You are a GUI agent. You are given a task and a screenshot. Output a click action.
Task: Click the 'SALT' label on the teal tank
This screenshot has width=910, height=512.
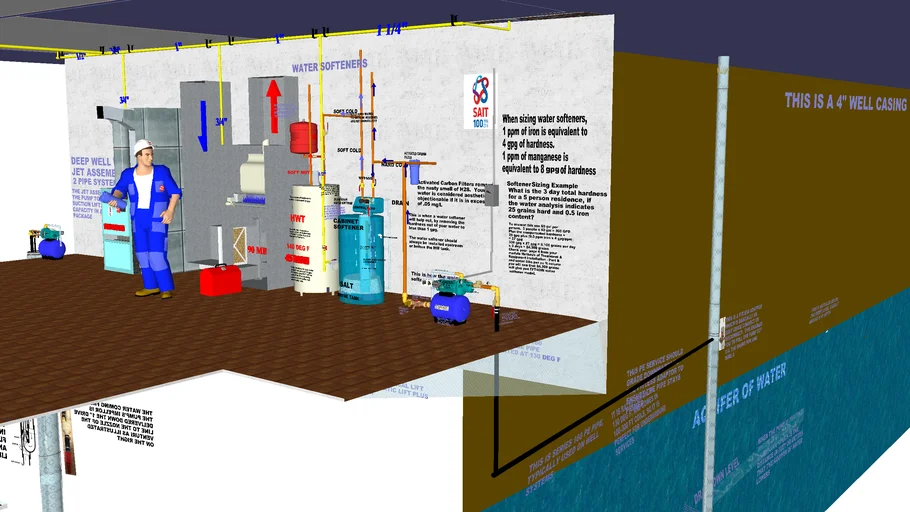(x=346, y=286)
